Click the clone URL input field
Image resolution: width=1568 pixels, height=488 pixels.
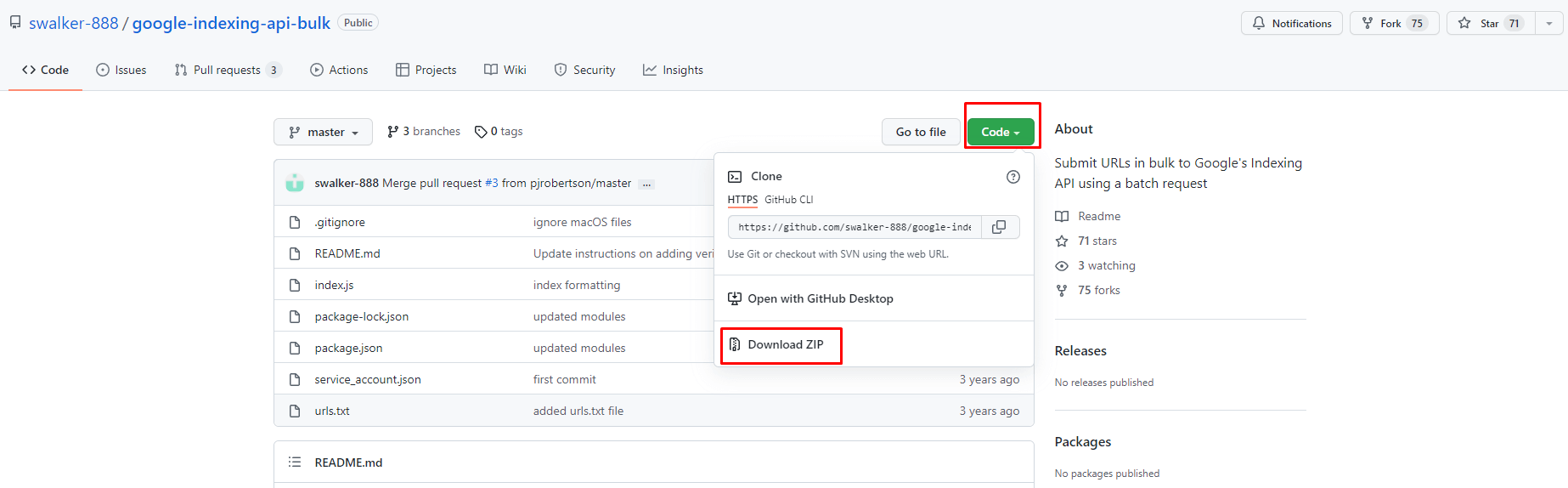pos(855,227)
